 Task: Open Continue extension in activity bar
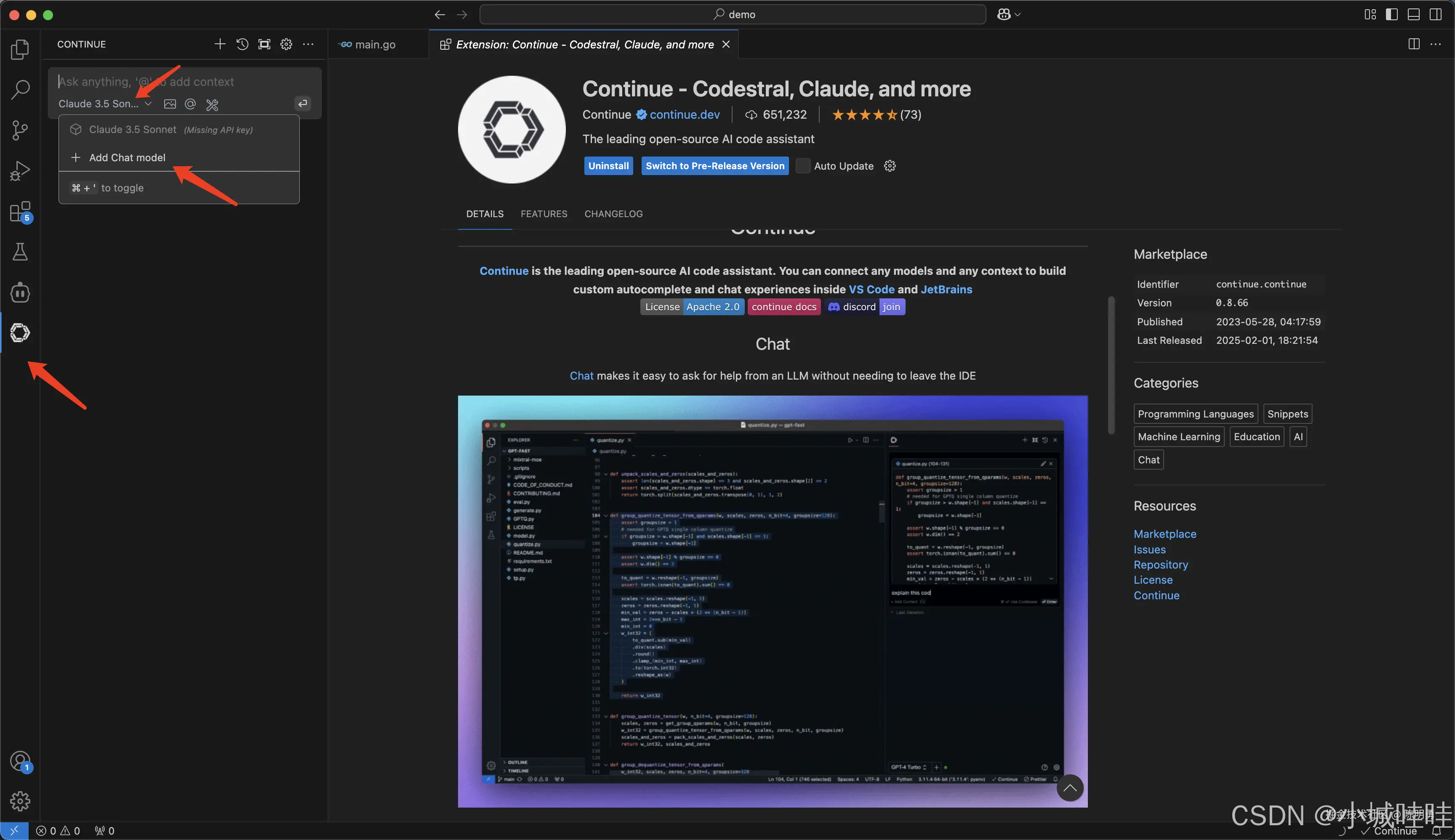(x=20, y=333)
